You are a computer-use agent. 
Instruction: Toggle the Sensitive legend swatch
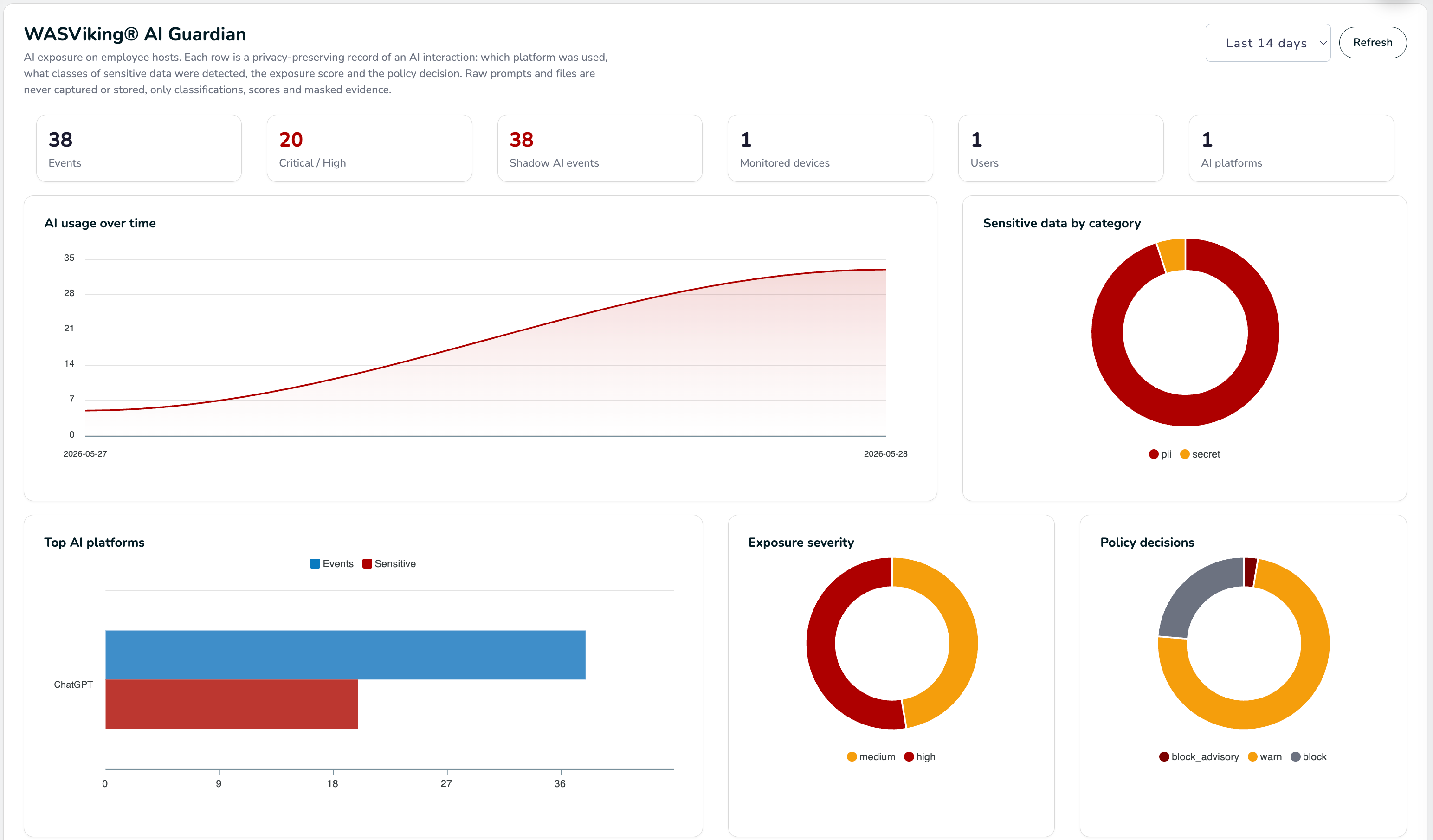(x=389, y=563)
